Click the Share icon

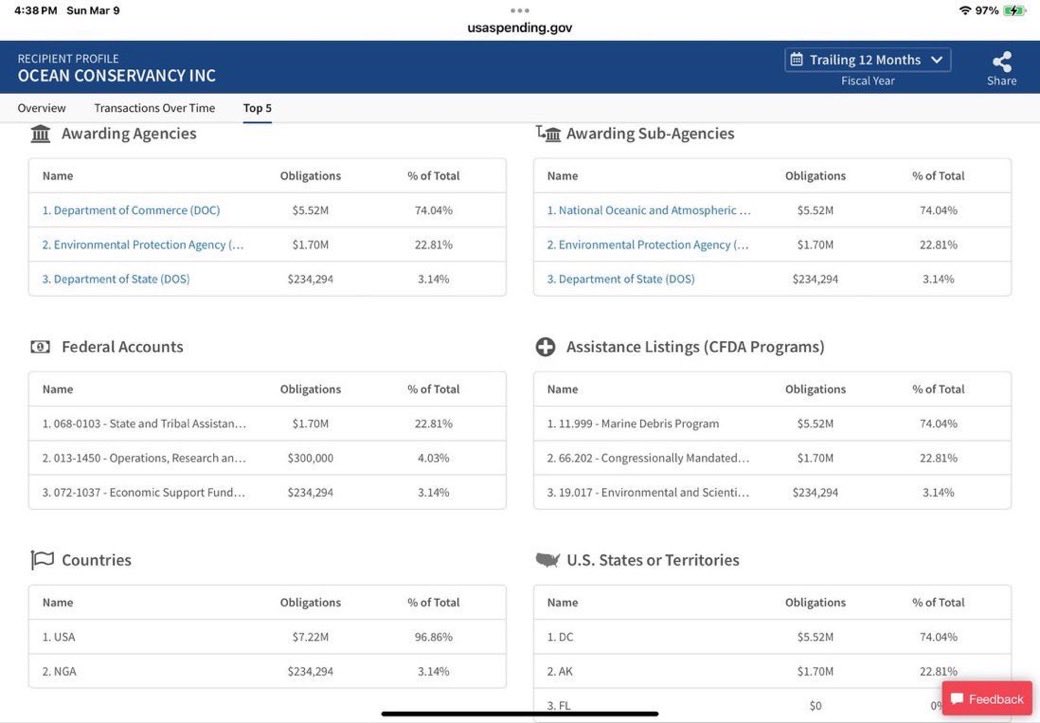pos(1001,61)
